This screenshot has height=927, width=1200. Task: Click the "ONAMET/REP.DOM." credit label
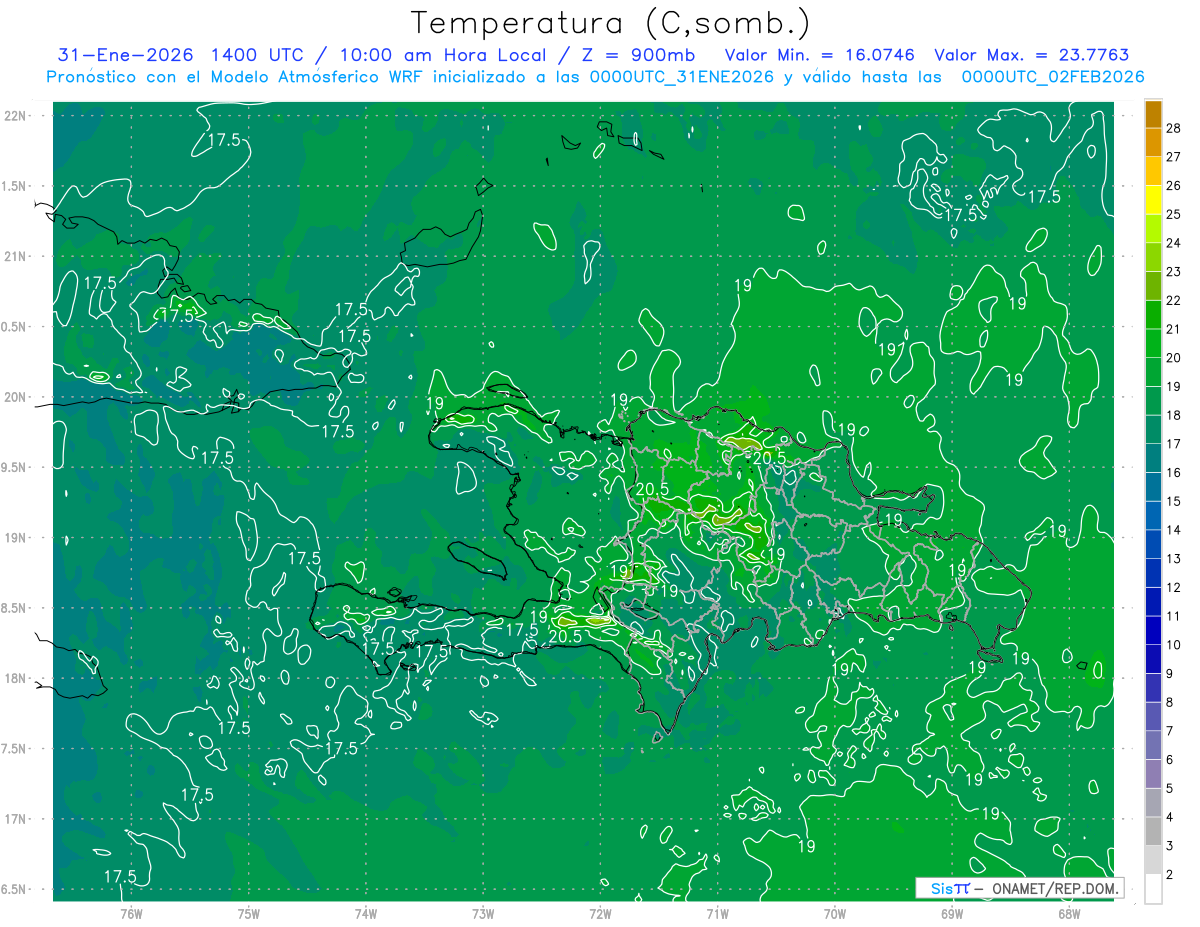click(1054, 888)
